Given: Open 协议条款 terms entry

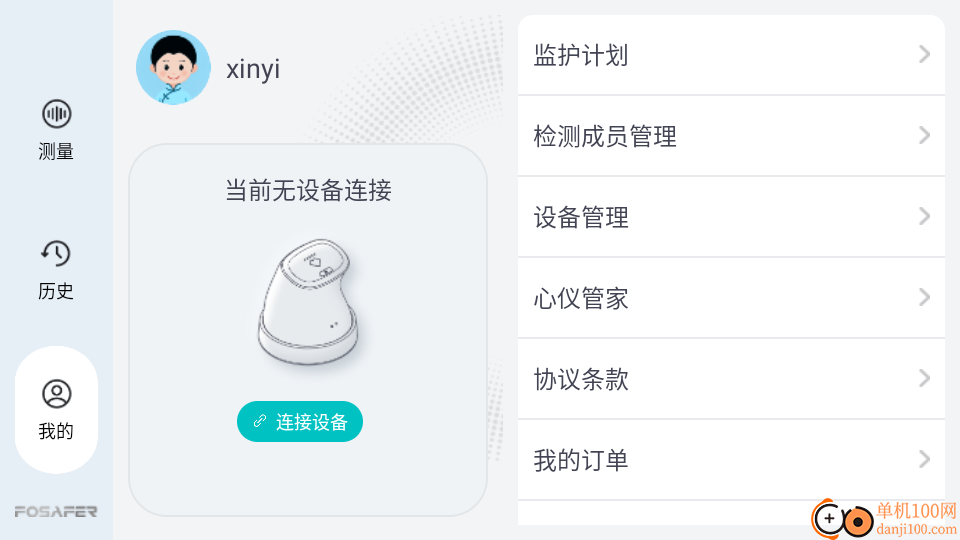Looking at the screenshot, I should 581,379.
